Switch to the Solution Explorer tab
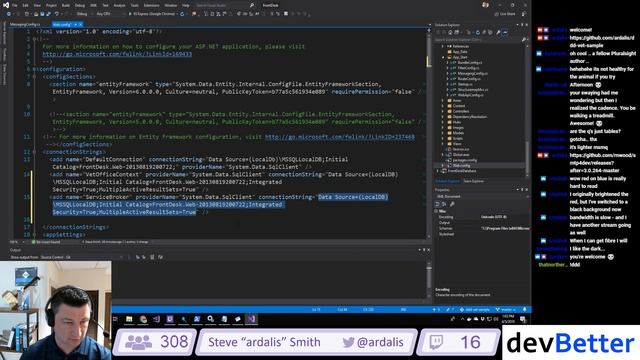The width and height of the screenshot is (640, 360). 447,181
